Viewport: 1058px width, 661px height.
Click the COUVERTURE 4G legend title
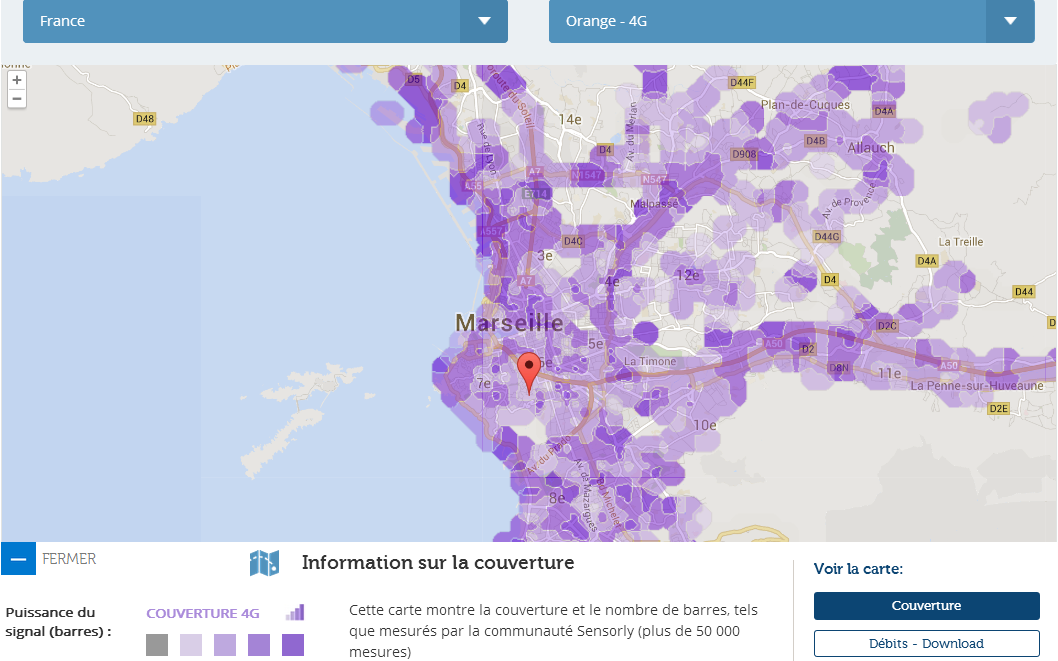click(203, 614)
